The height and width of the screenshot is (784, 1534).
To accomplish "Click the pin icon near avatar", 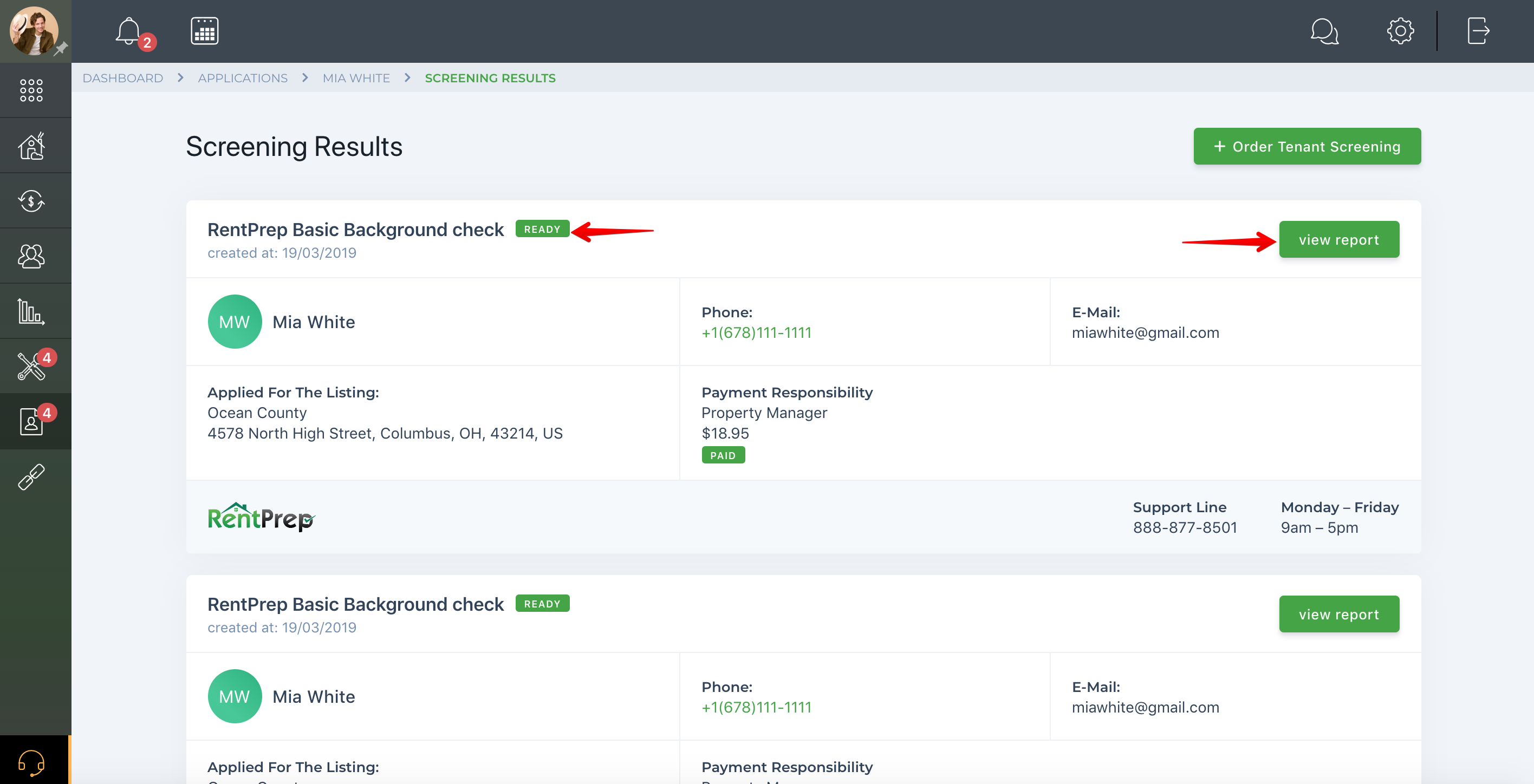I will pyautogui.click(x=61, y=49).
